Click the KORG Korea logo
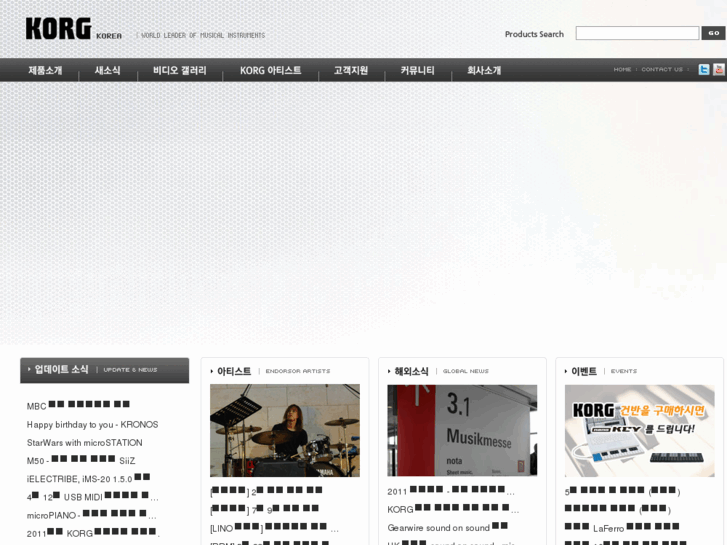Image resolution: width=727 pixels, height=545 pixels. [x=74, y=29]
